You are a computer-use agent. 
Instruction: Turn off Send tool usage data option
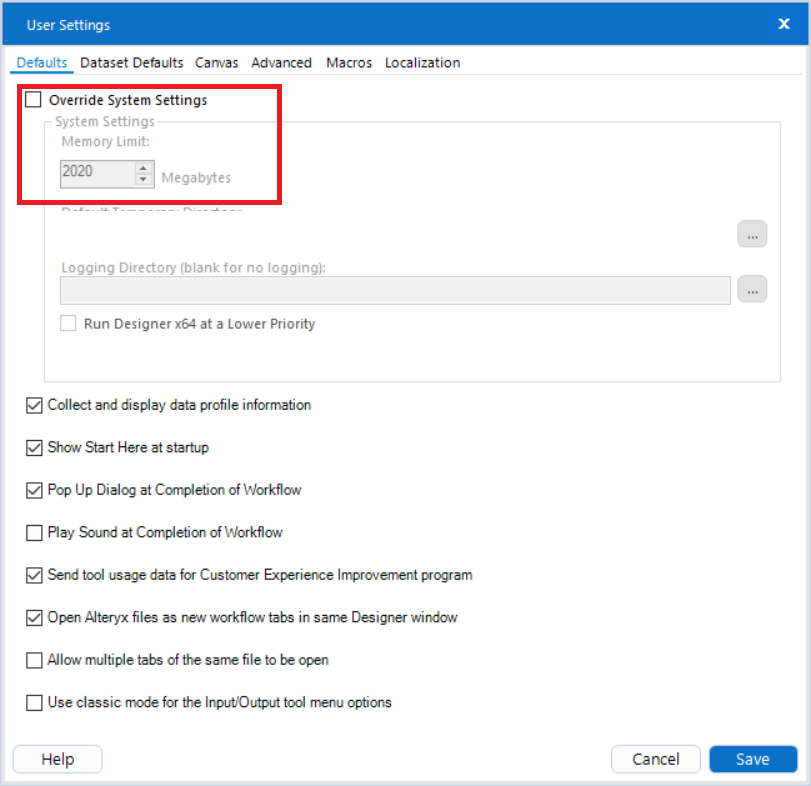(x=33, y=575)
